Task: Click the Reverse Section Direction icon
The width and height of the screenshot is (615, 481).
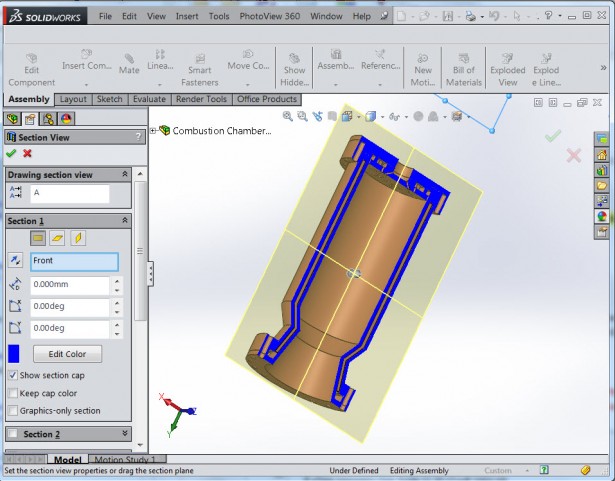Action: point(15,261)
